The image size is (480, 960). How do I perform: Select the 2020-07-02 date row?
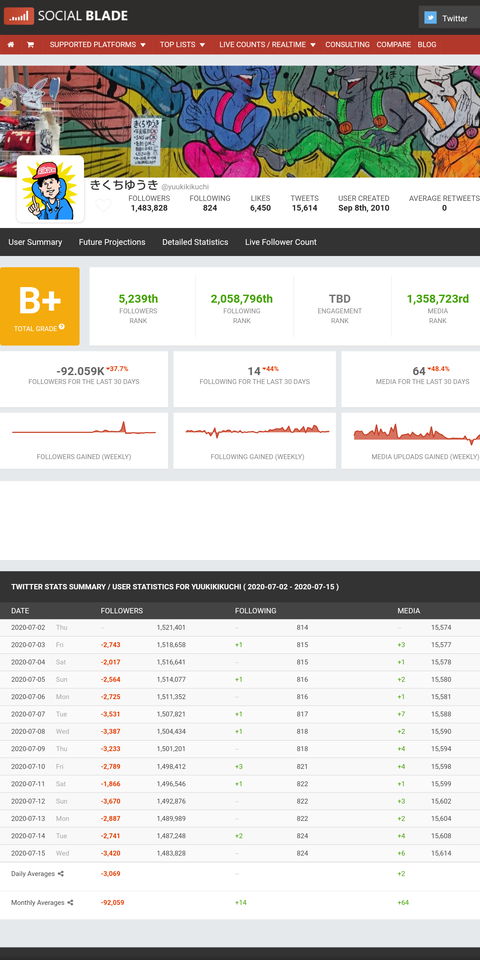(240, 628)
